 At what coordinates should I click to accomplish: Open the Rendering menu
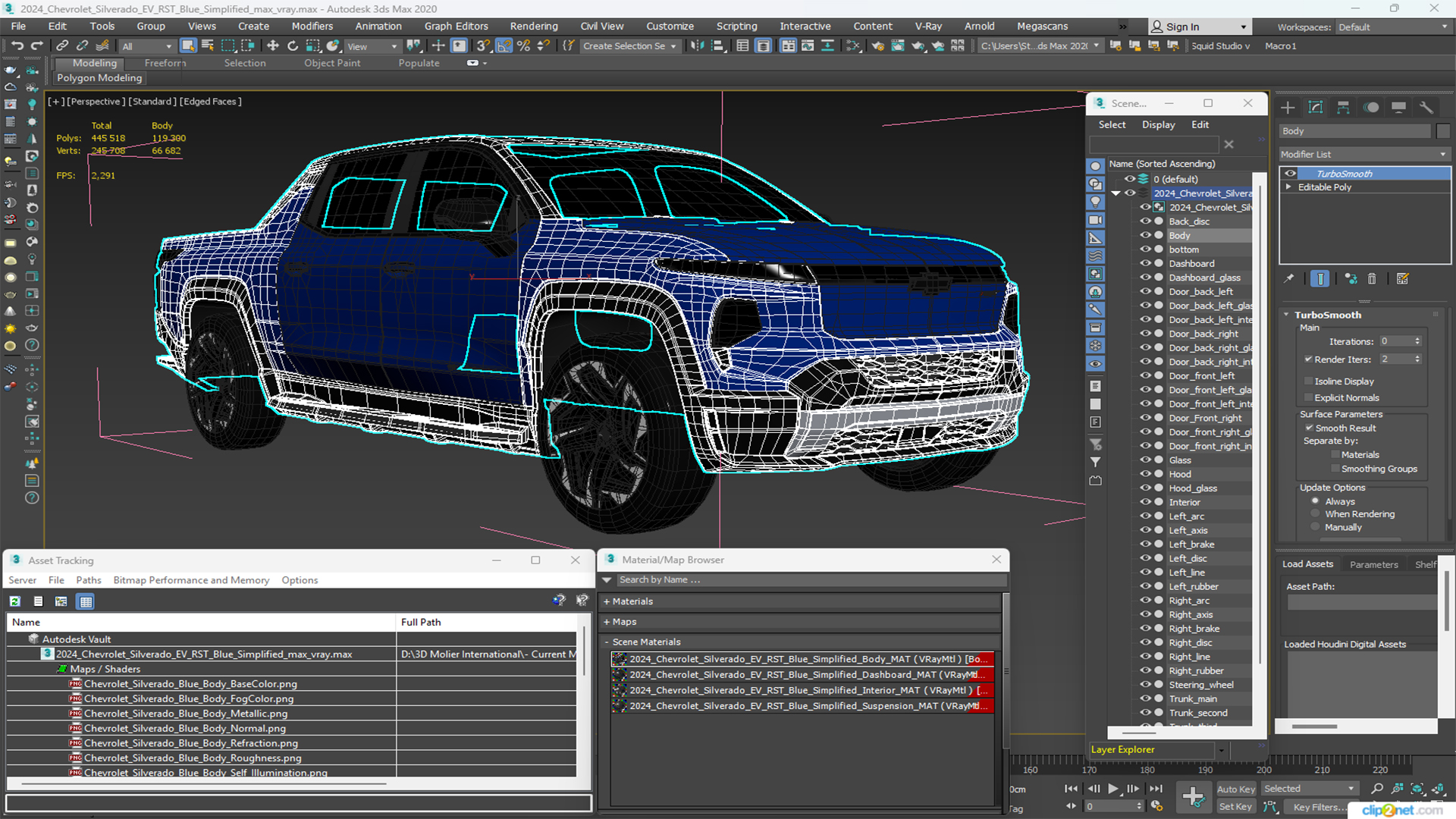[x=533, y=27]
